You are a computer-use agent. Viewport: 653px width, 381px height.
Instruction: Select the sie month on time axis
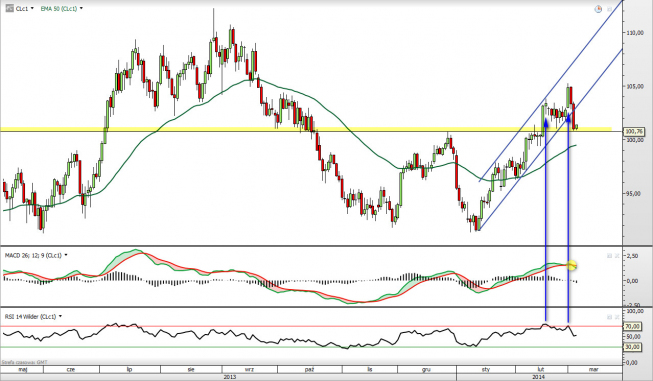coord(191,369)
